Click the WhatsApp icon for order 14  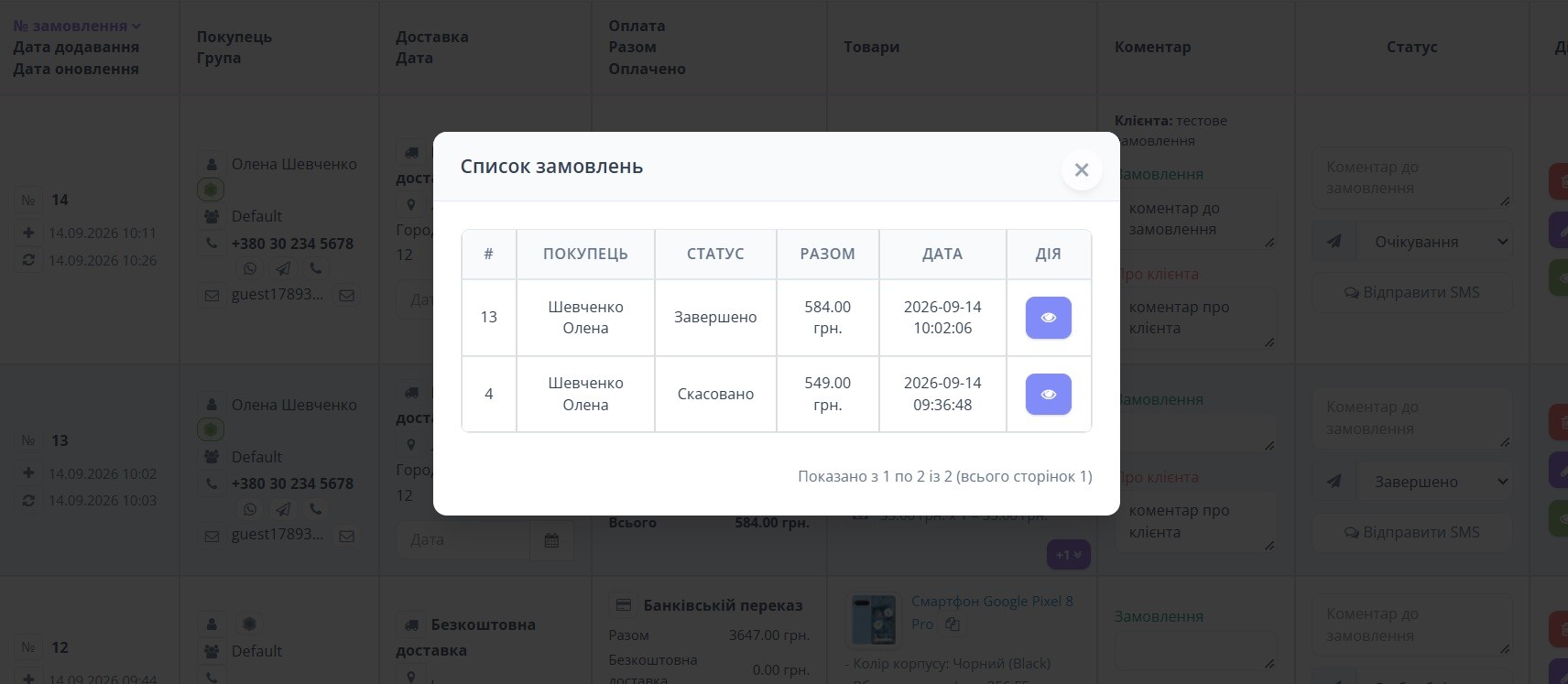pyautogui.click(x=250, y=268)
